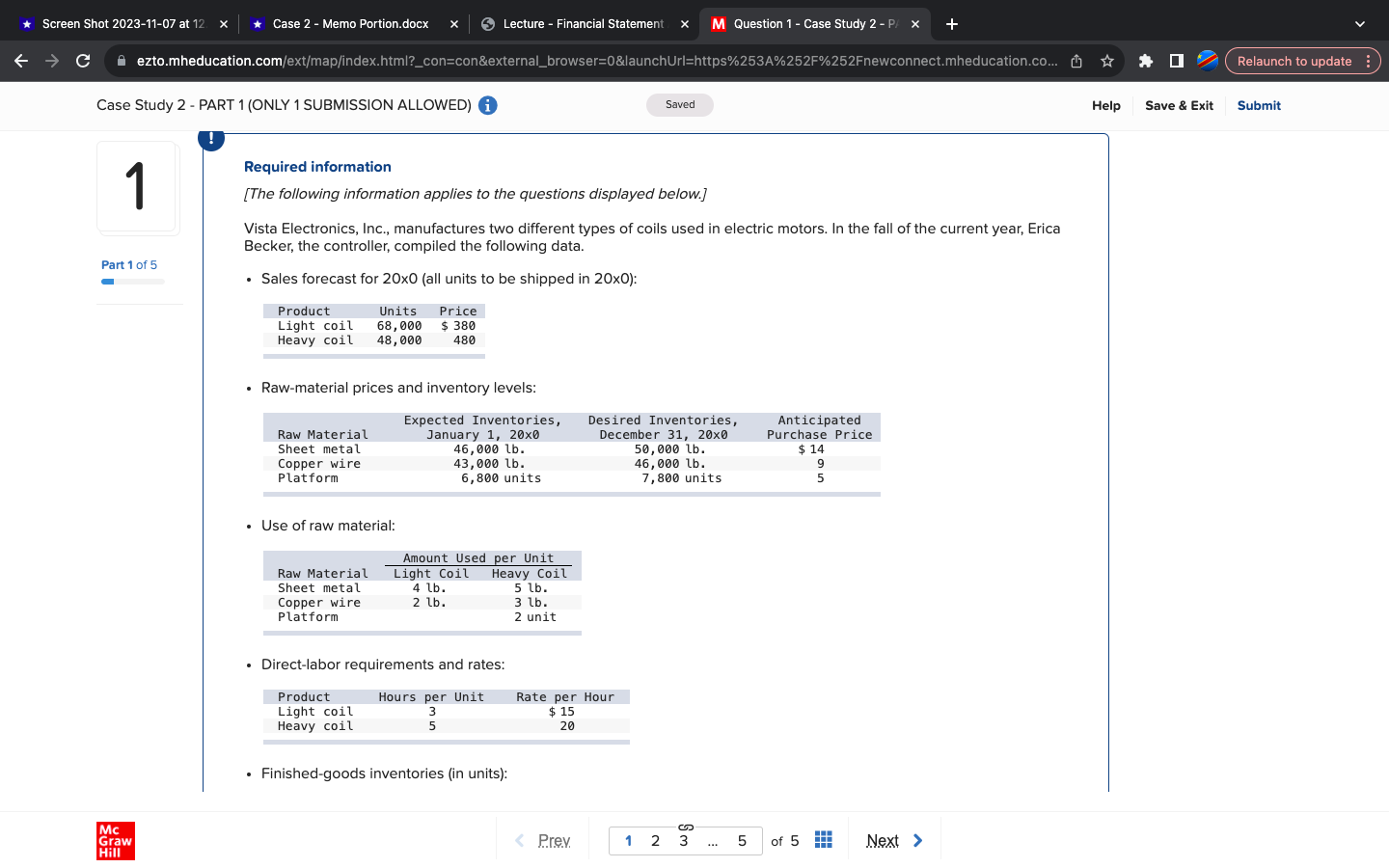Click the lock site info icon
This screenshot has height=868, width=1389.
(x=122, y=61)
